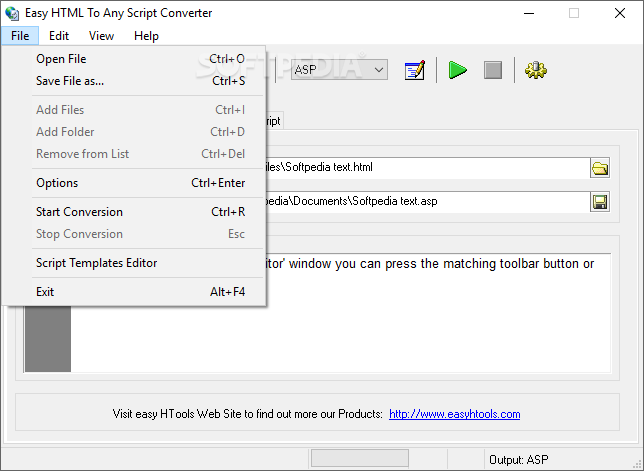This screenshot has height=471, width=644.
Task: Start conversion with green play icon
Action: [458, 70]
